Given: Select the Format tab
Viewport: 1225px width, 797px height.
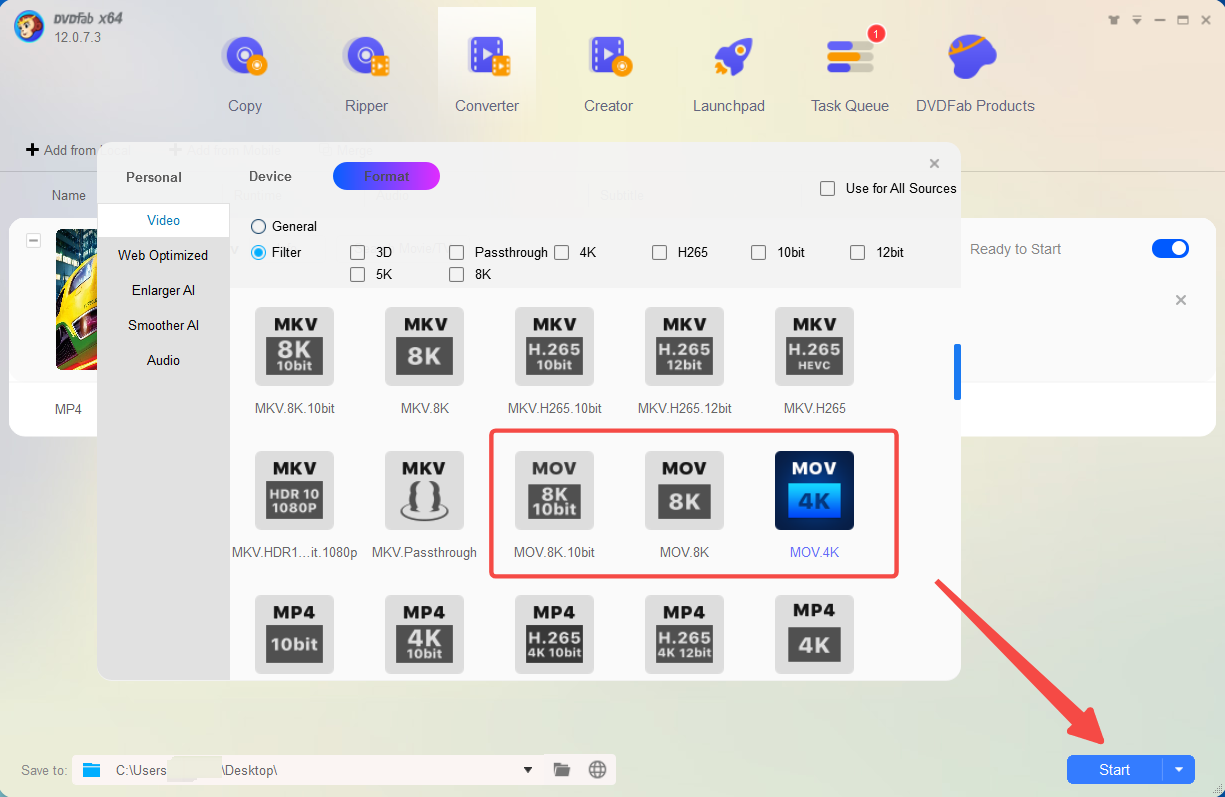Looking at the screenshot, I should click(386, 176).
